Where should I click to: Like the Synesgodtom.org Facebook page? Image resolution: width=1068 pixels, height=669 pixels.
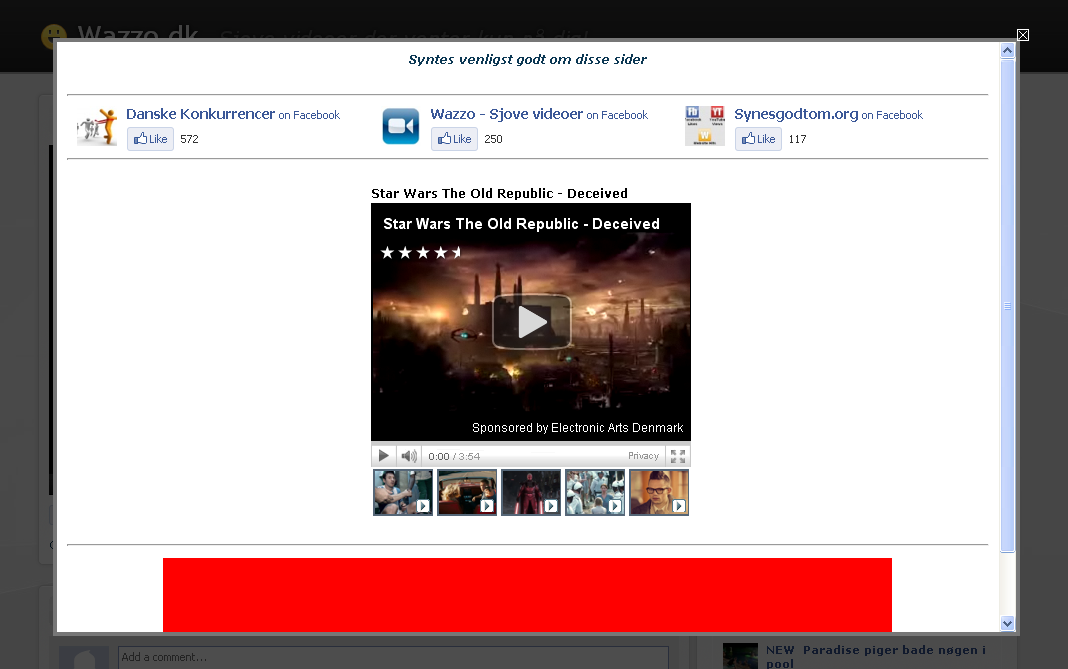pyautogui.click(x=758, y=139)
